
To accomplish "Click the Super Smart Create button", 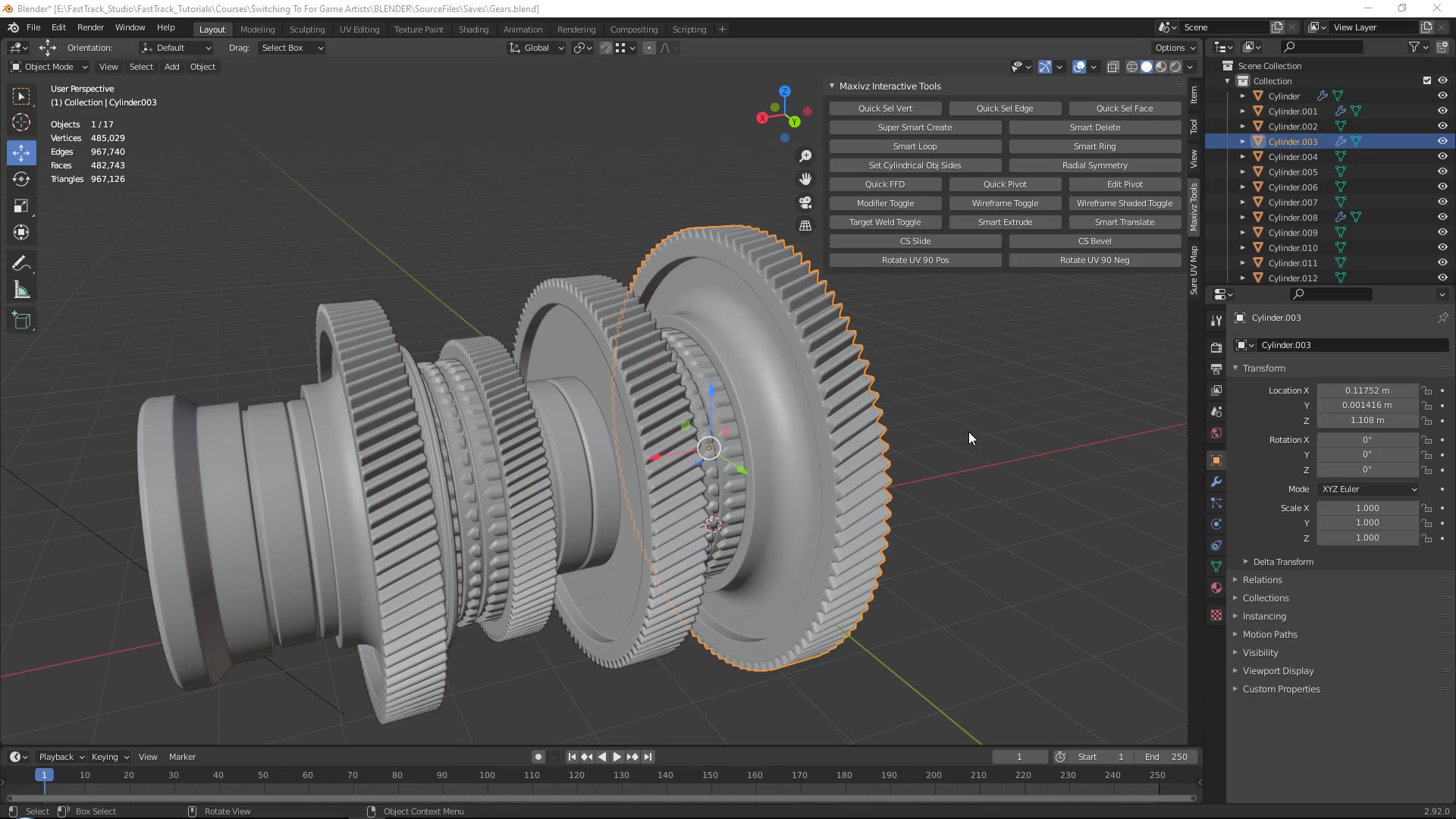I will pyautogui.click(x=915, y=127).
